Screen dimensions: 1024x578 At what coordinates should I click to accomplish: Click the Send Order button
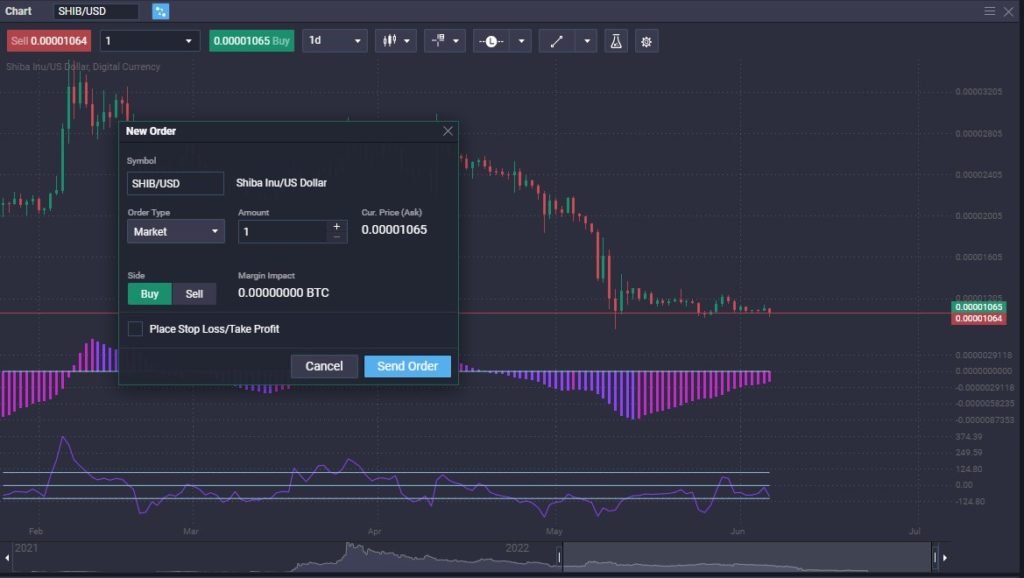[407, 366]
